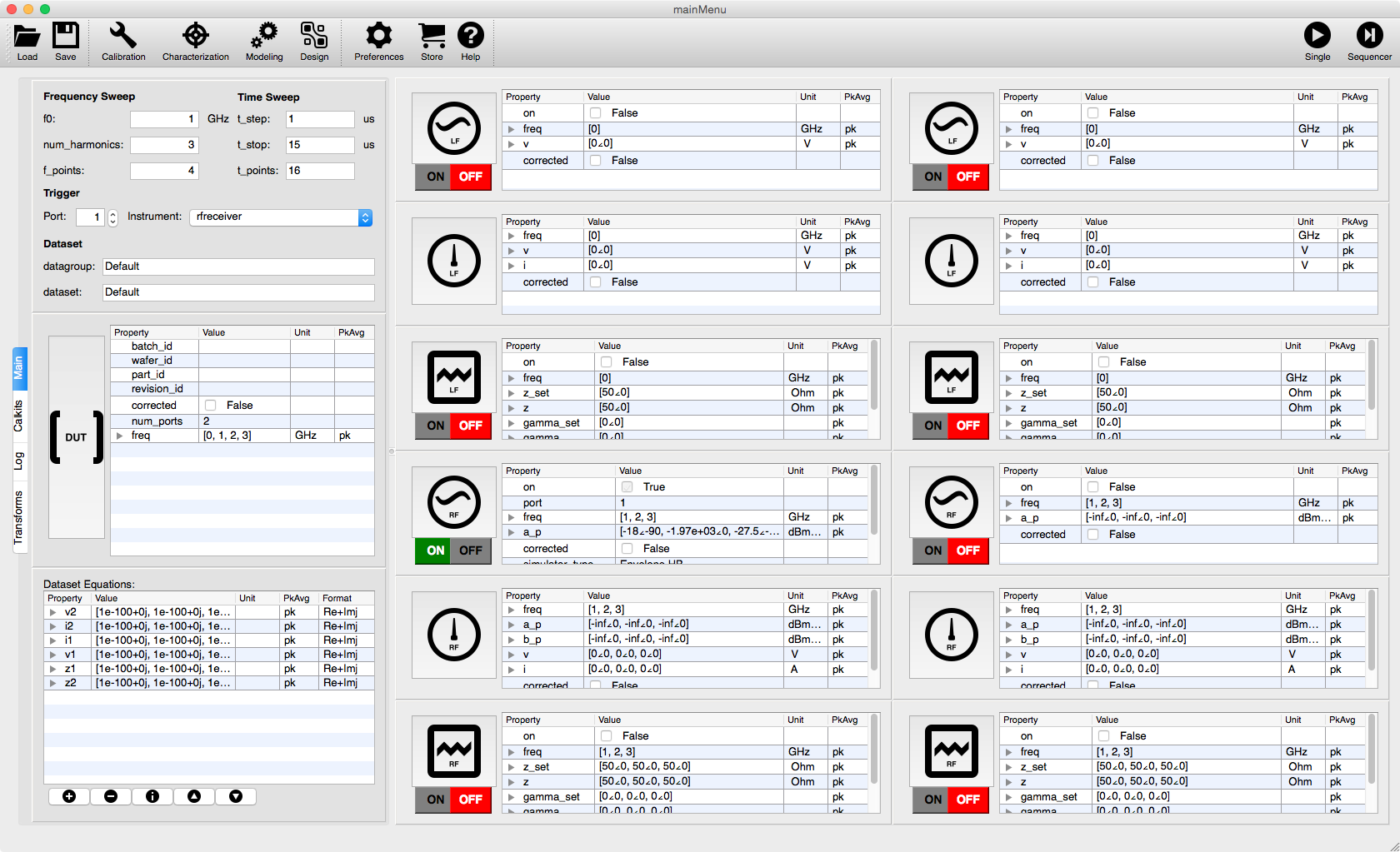The width and height of the screenshot is (1400, 852).
Task: Expand the DUT freq row
Action: click(x=120, y=436)
